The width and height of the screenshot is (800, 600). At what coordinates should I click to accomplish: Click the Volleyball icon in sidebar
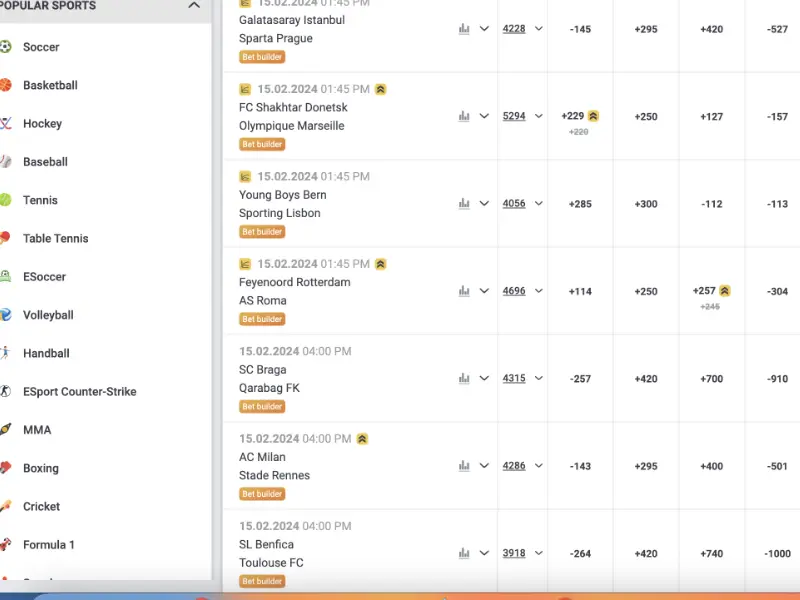(5, 314)
